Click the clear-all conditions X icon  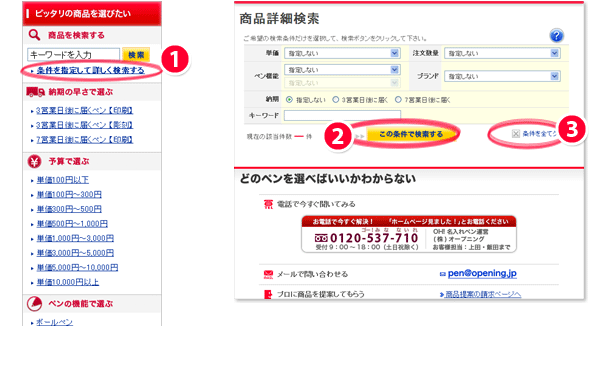pos(516,134)
